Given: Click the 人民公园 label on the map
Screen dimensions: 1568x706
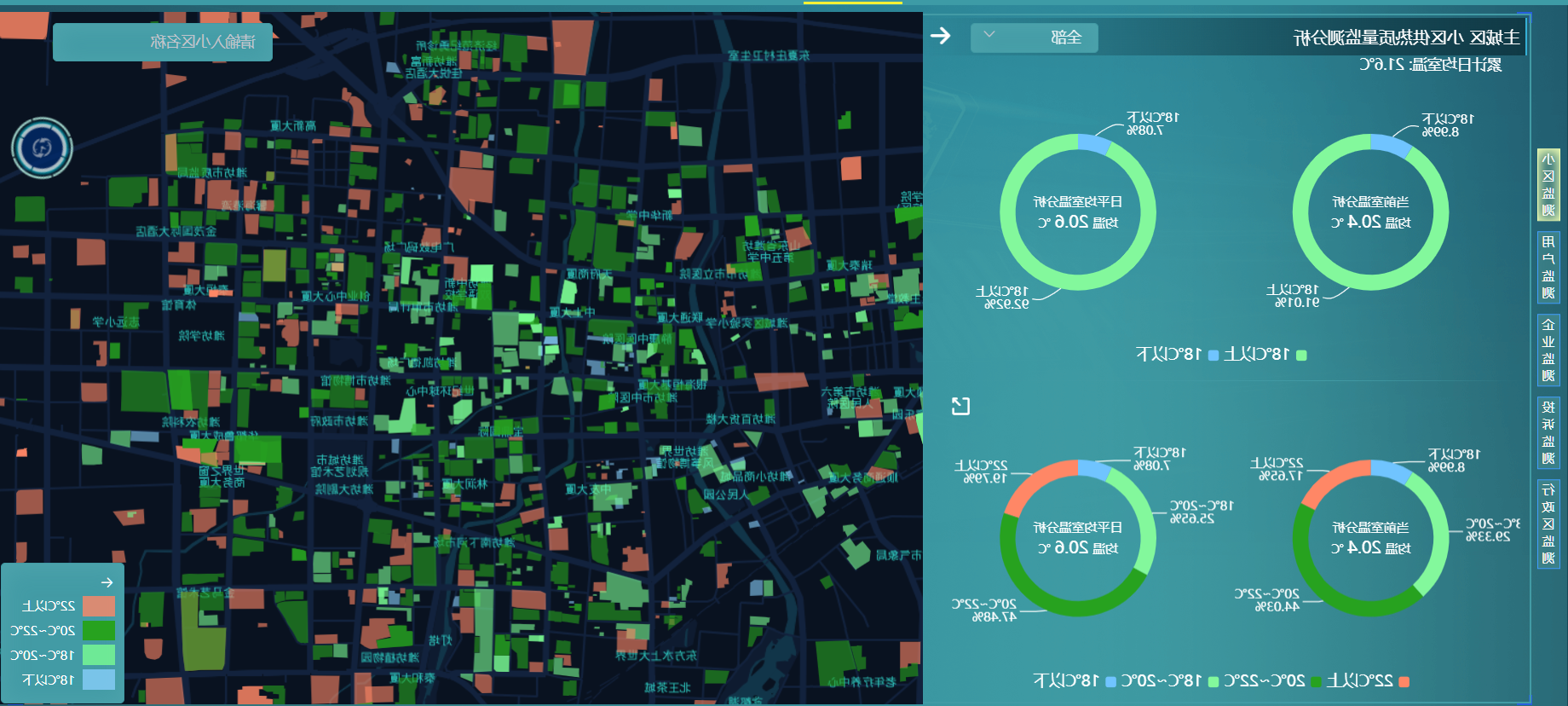Looking at the screenshot, I should tap(726, 495).
